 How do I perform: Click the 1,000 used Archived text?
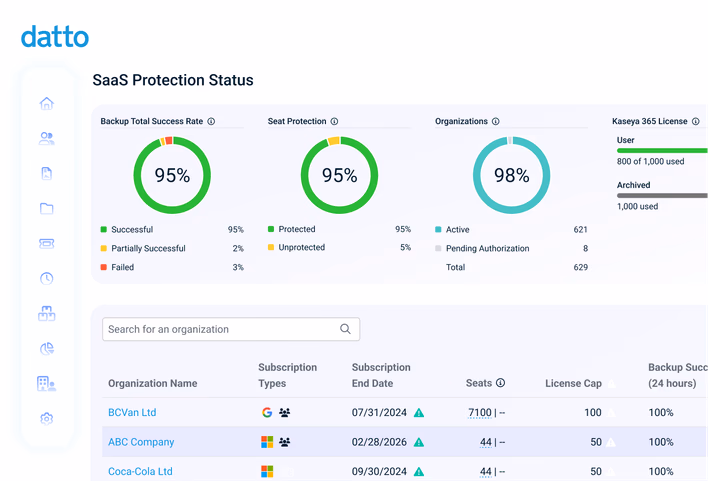coord(637,206)
